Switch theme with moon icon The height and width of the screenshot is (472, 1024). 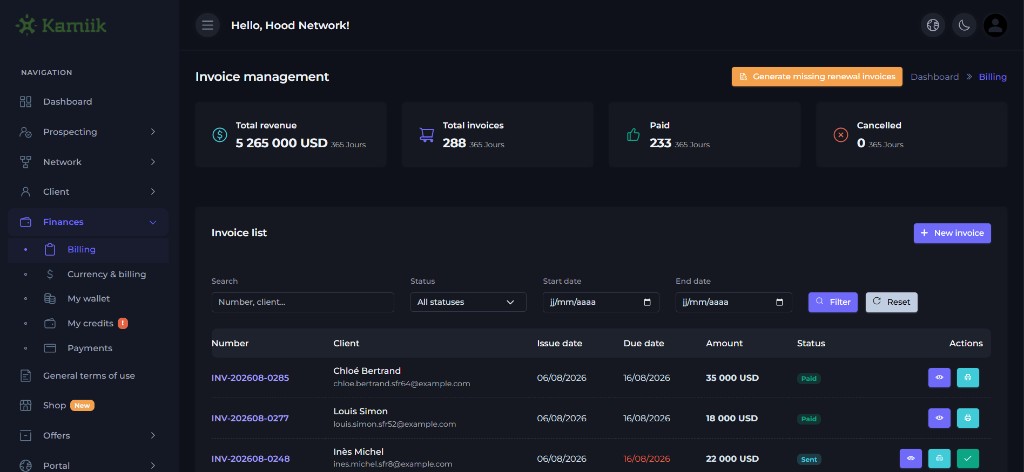click(964, 25)
